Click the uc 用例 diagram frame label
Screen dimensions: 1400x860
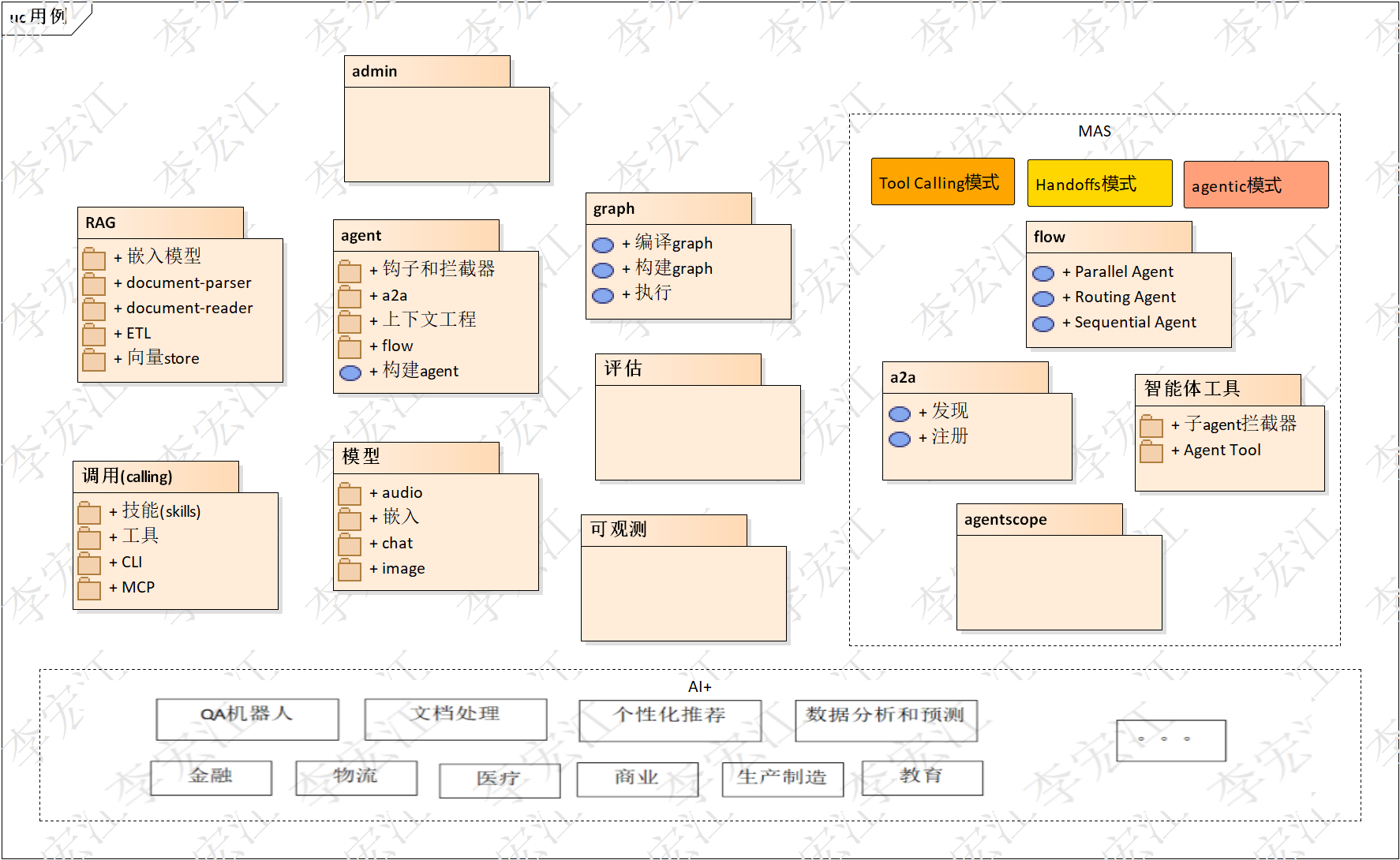click(38, 16)
